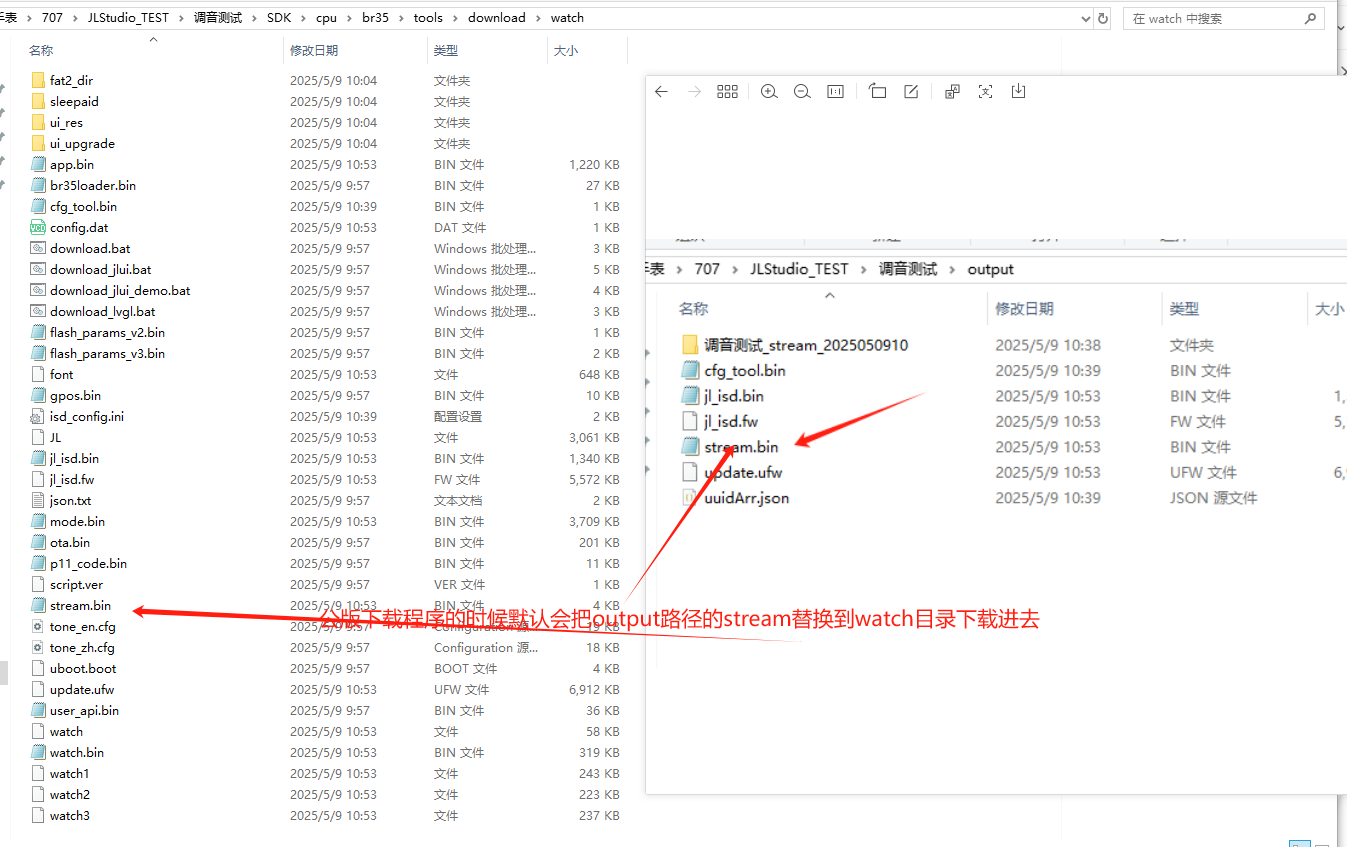Select the json.txt file
Viewport: 1347px width, 847px height.
pos(70,500)
